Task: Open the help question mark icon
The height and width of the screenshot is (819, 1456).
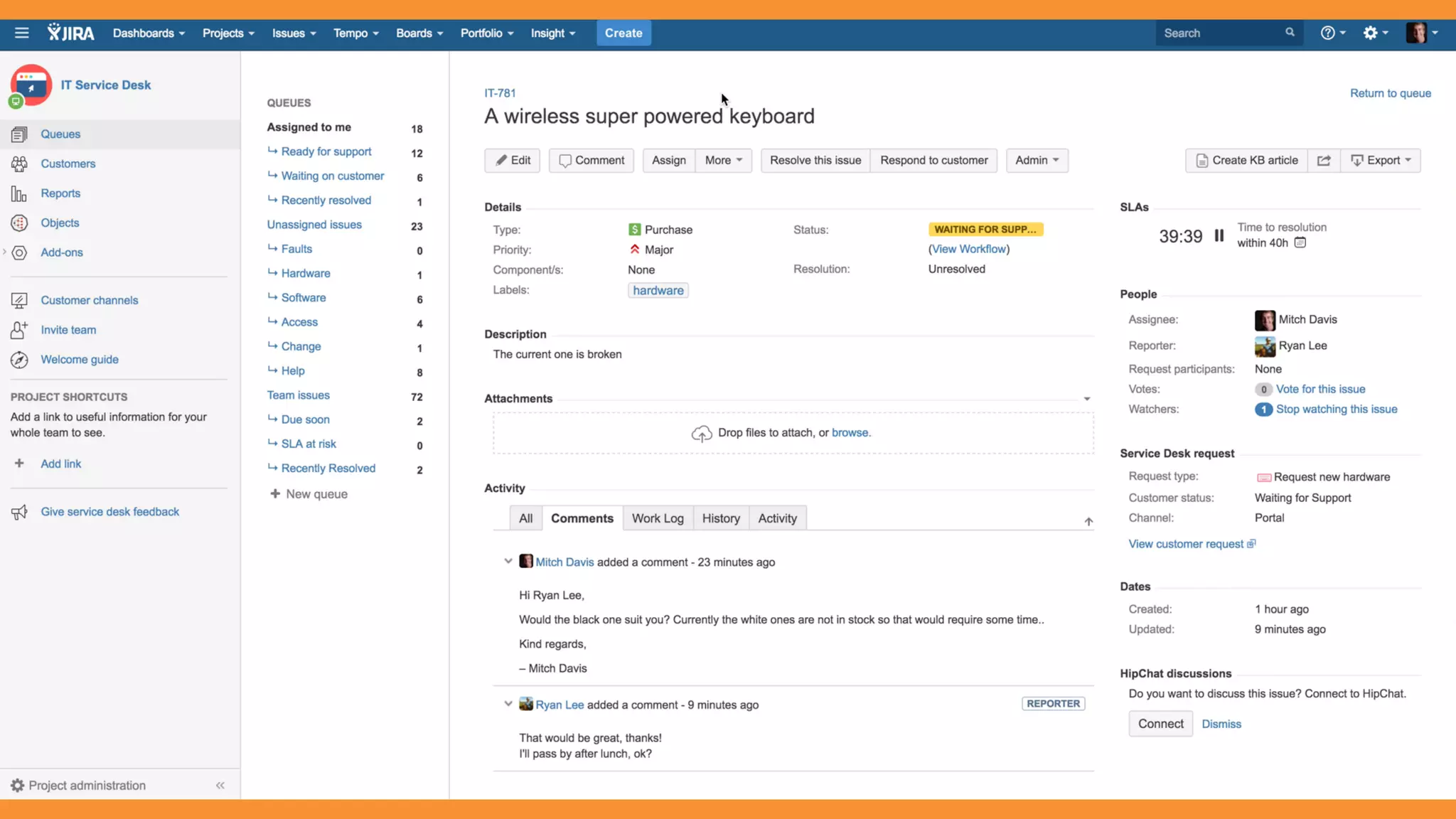Action: [x=1327, y=33]
